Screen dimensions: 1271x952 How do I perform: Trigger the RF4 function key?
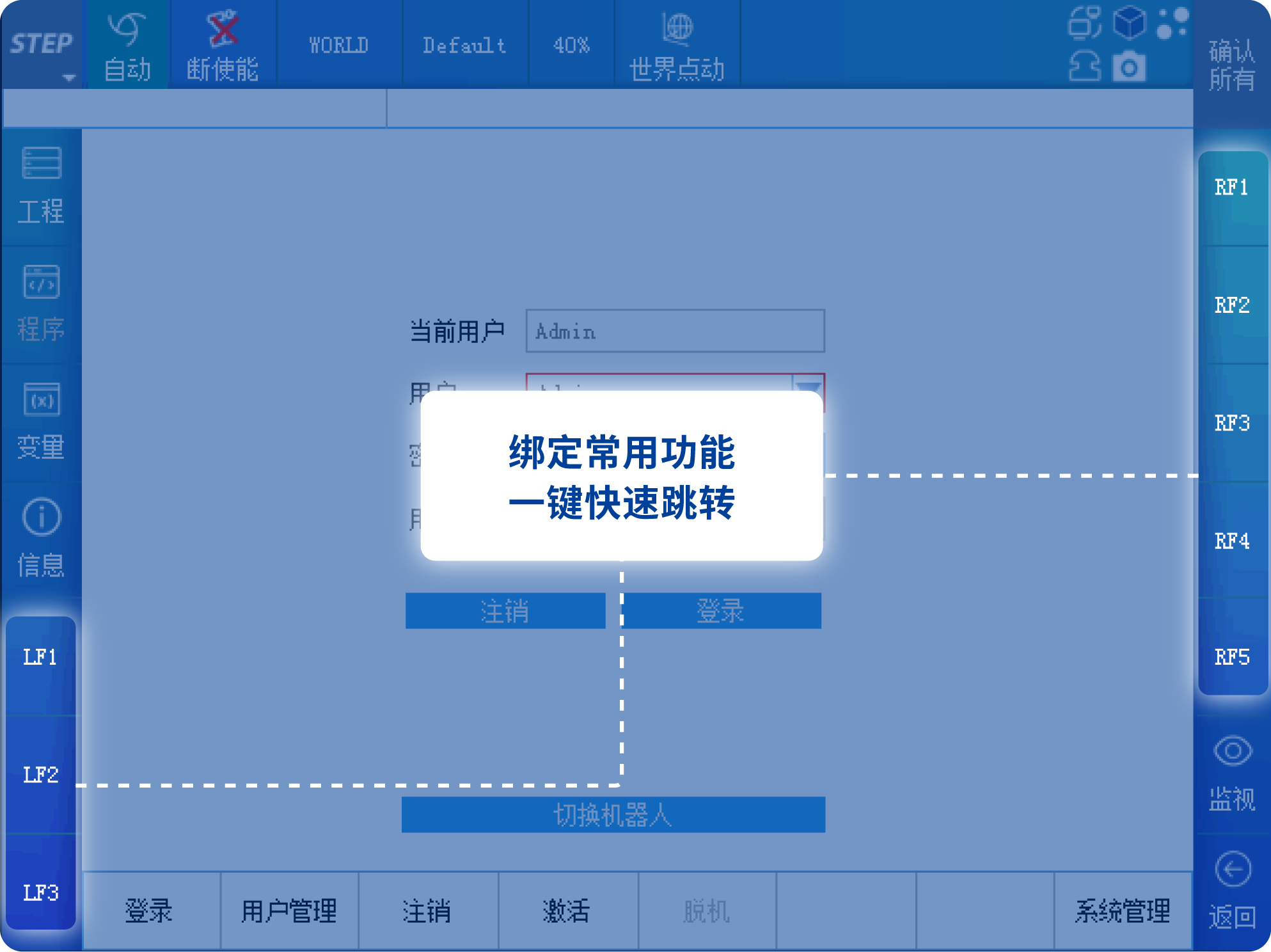point(1232,541)
